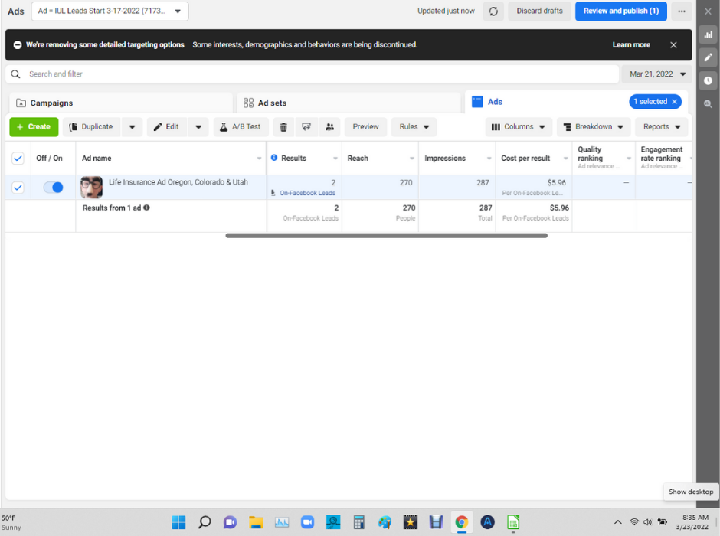
Task: Sort by Cost per result column header
Action: 525,158
